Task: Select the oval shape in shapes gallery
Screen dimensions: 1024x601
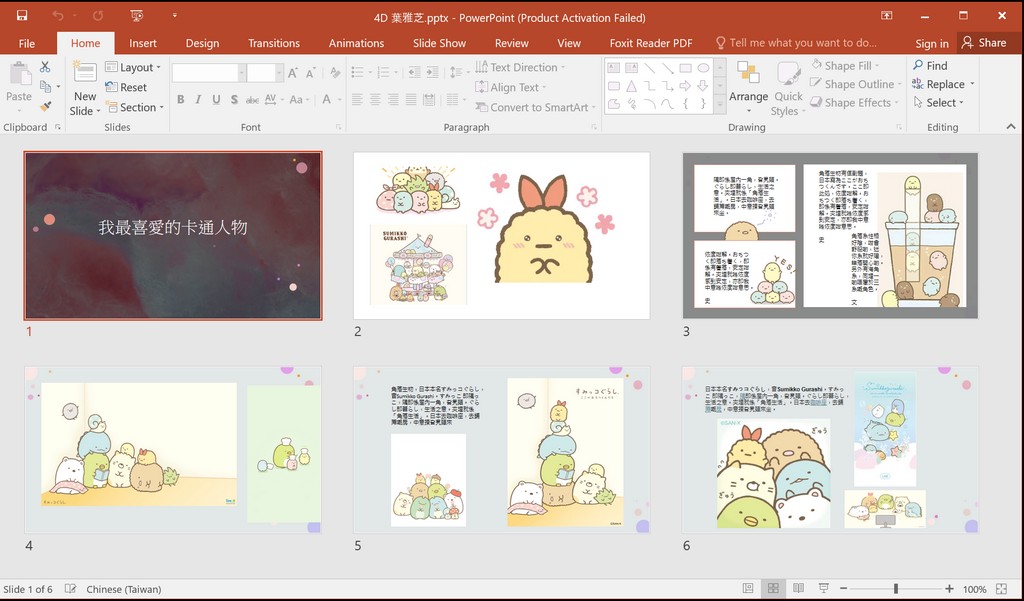Action: (703, 68)
